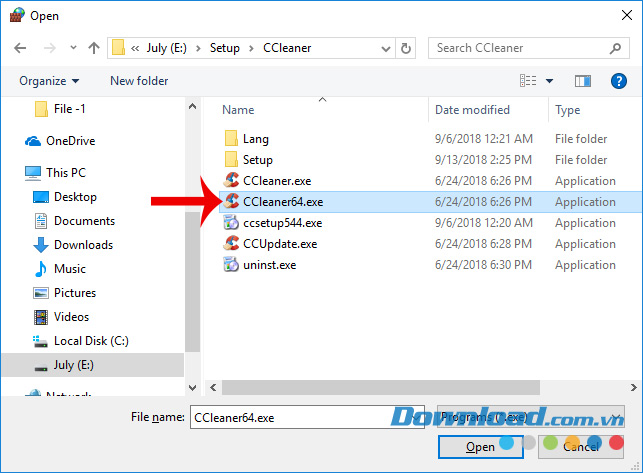The height and width of the screenshot is (473, 643).
Task: Click date 6/24/2018 6:28 PM cell
Action: tap(483, 244)
